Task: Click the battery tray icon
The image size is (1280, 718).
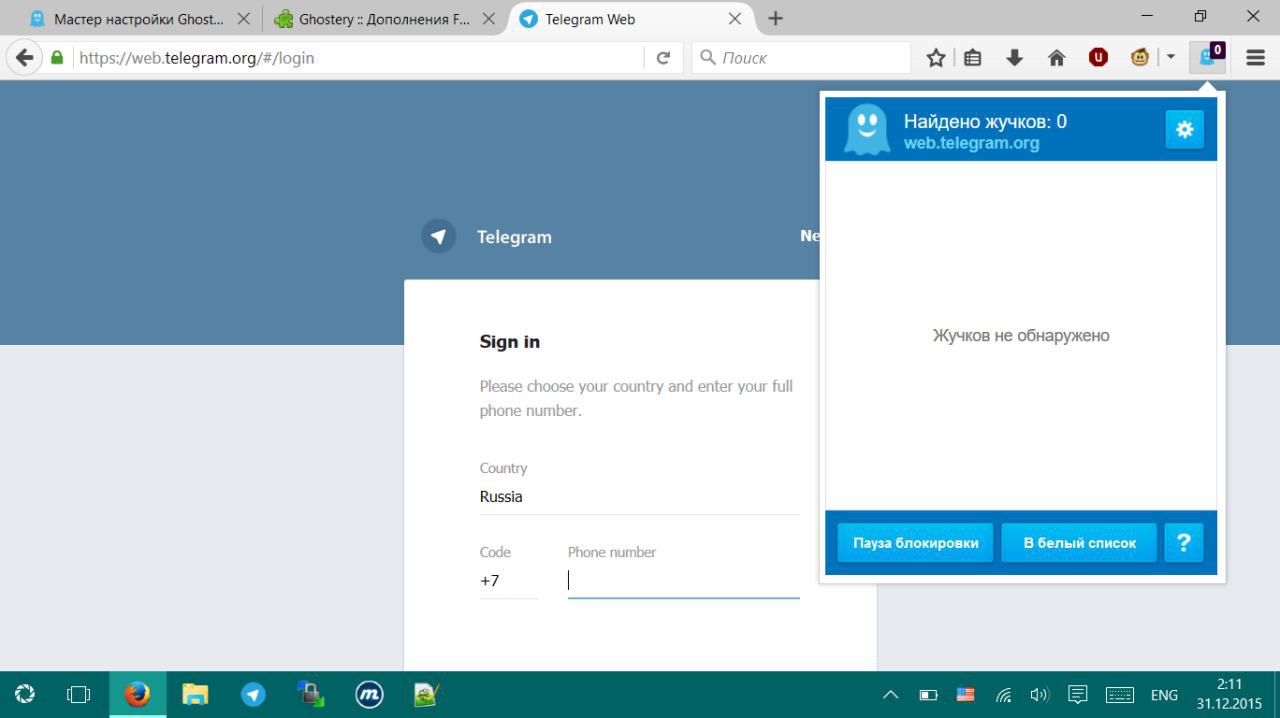Action: click(x=928, y=695)
